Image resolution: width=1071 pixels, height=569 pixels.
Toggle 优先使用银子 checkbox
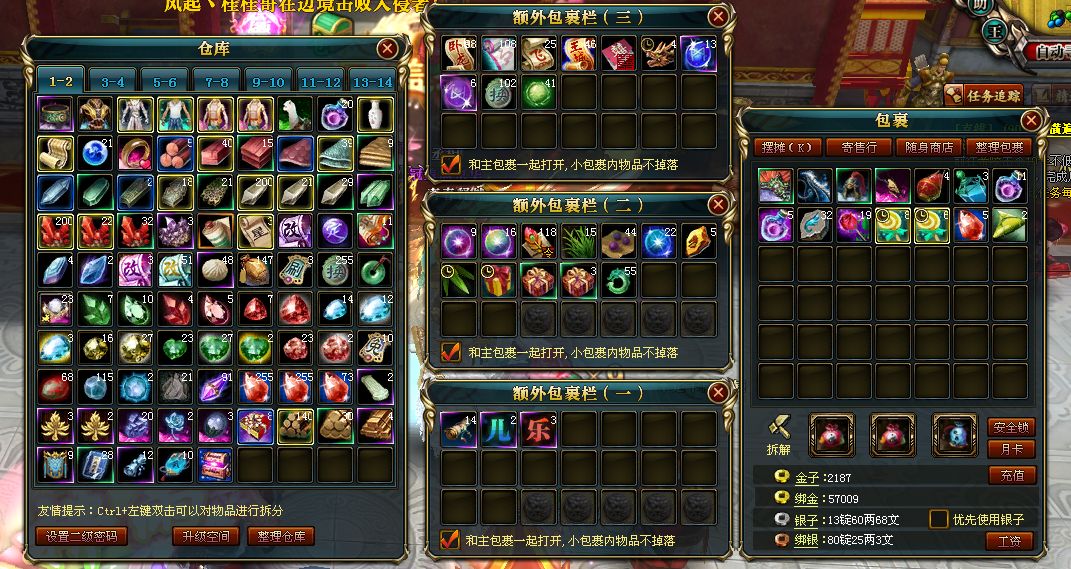939,519
